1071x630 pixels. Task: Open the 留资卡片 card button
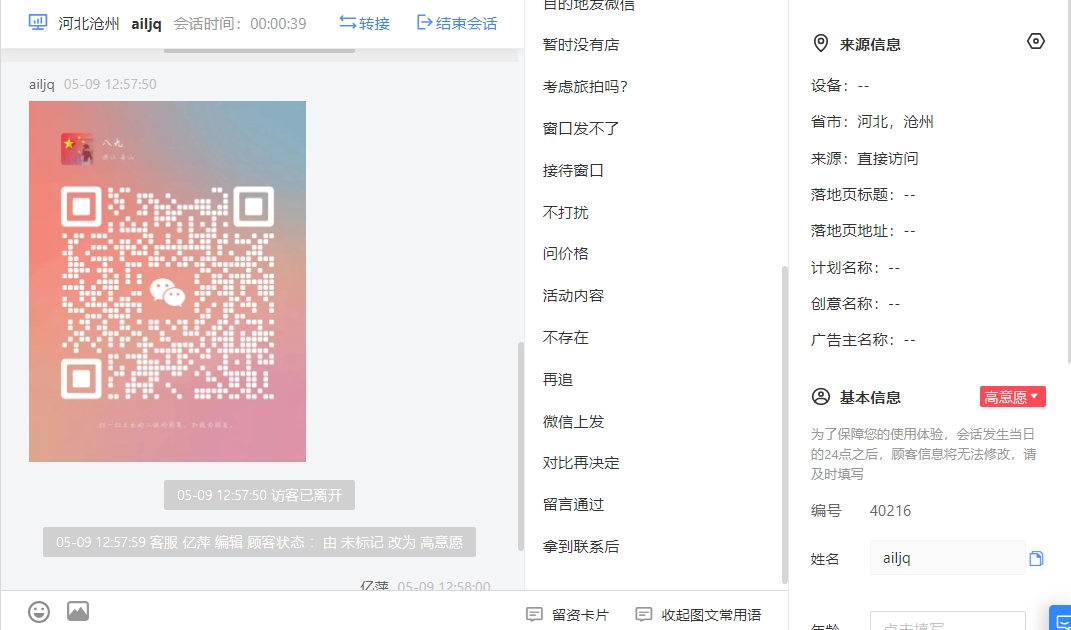point(567,614)
